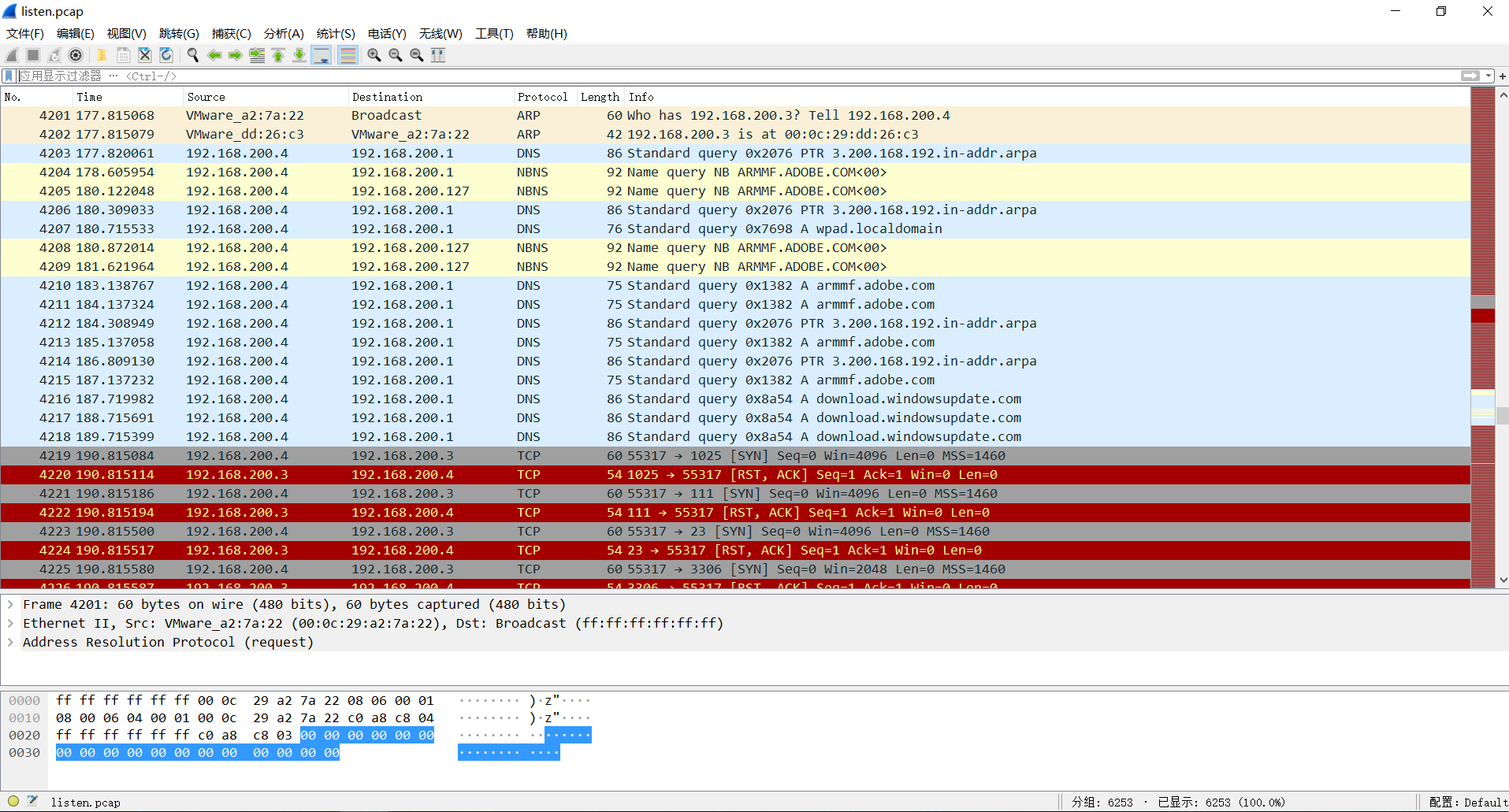Toggle auto-scroll during live capture
The height and width of the screenshot is (812, 1509).
321,55
